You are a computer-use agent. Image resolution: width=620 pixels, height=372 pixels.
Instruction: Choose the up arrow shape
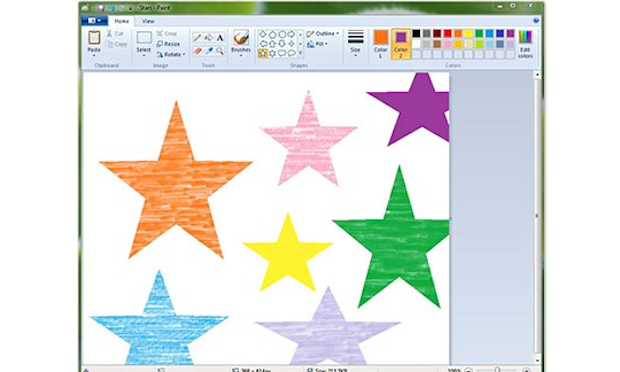click(x=272, y=43)
